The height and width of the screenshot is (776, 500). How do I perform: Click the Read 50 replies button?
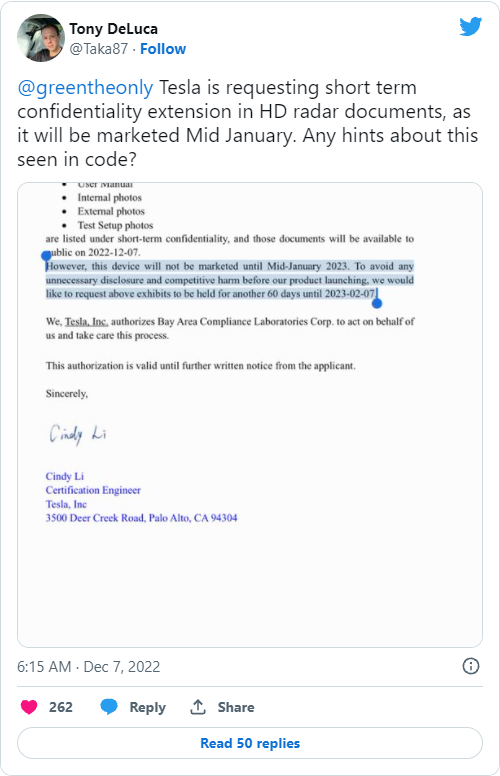250,743
